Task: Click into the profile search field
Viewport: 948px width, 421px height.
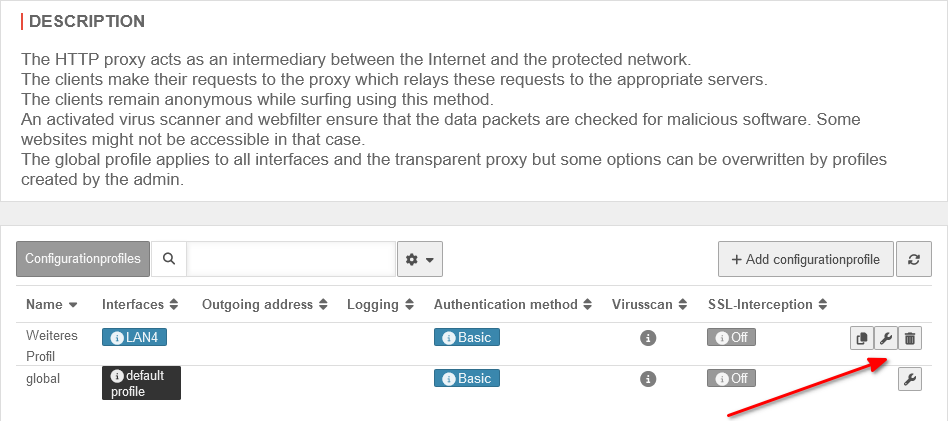Action: (x=291, y=259)
